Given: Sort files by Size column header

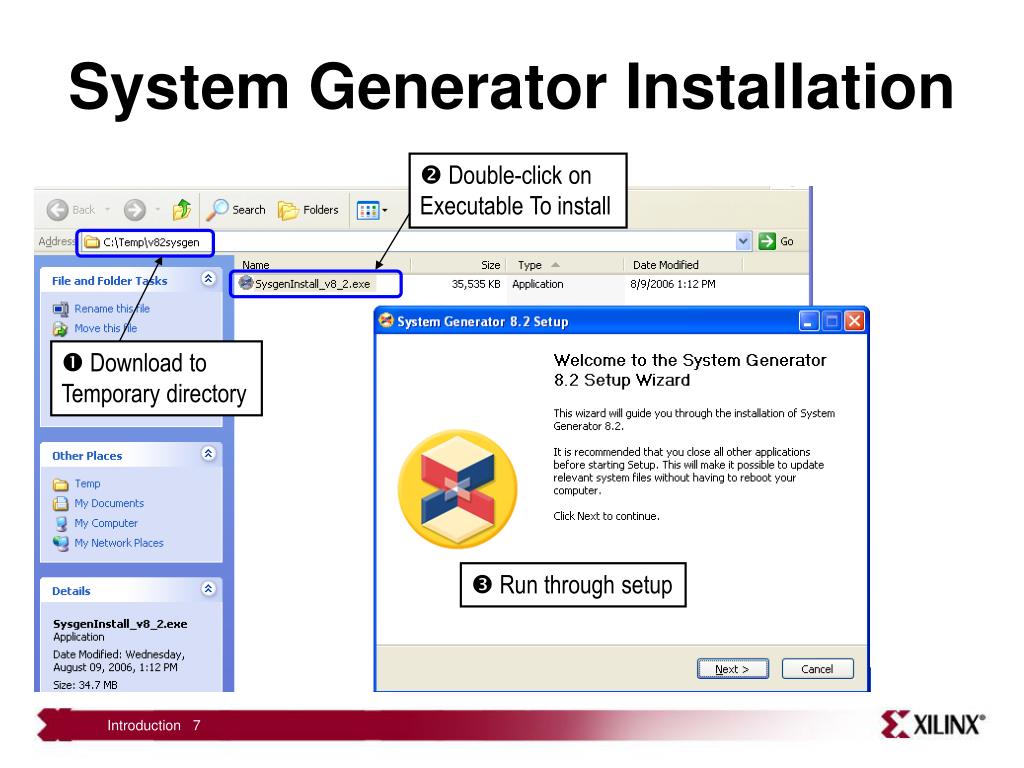Looking at the screenshot, I should (490, 265).
